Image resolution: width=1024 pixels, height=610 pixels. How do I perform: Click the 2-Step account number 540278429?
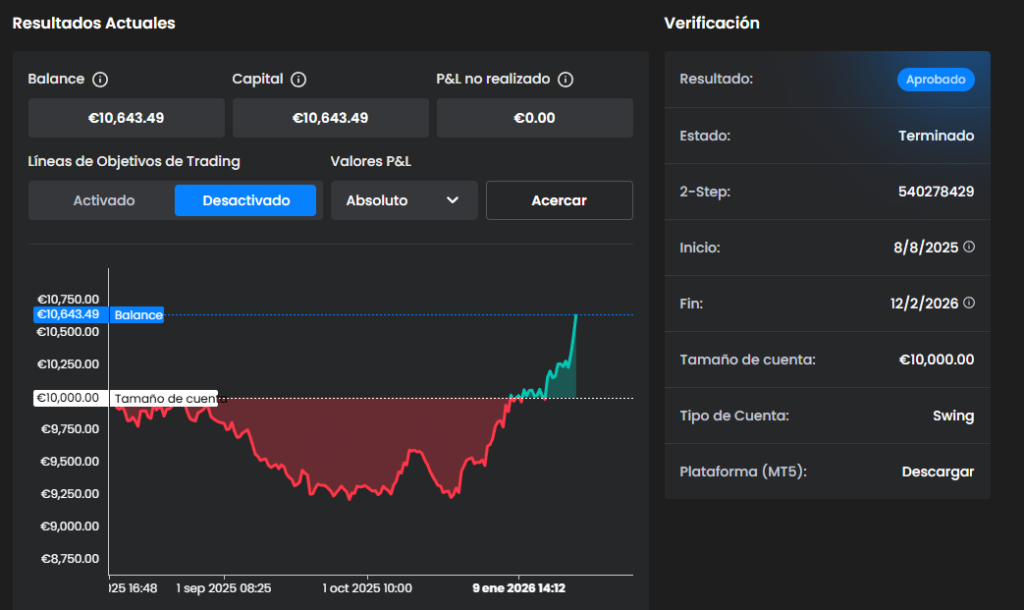(x=935, y=191)
